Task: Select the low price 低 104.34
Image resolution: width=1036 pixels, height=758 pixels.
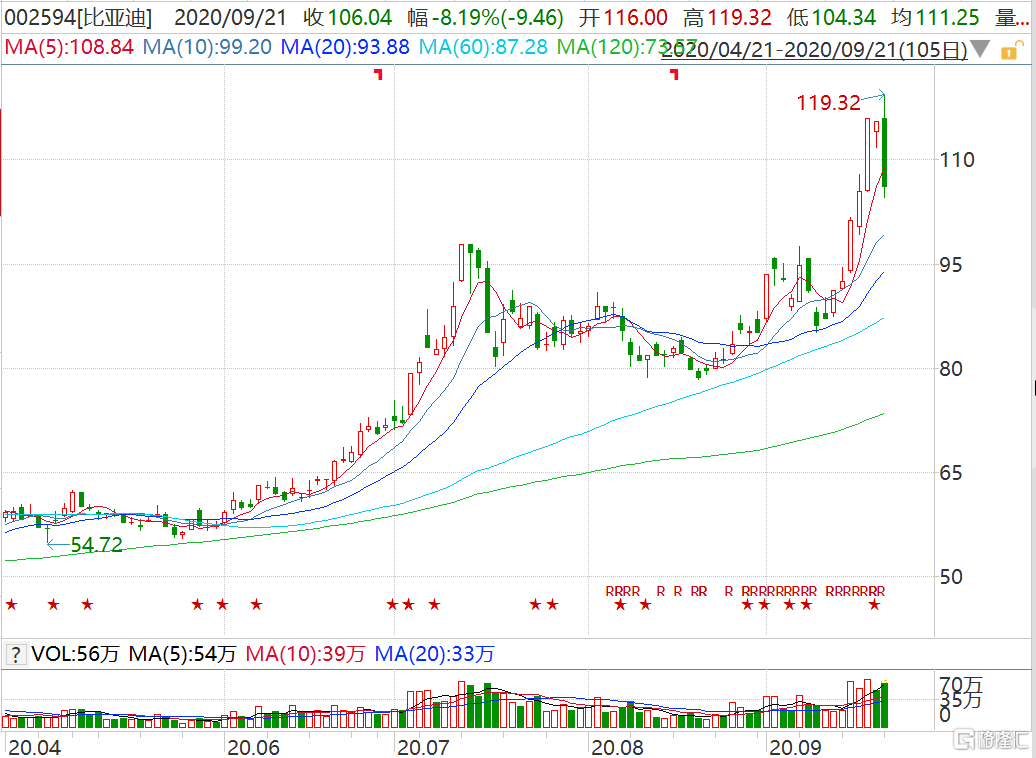Action: [831, 17]
